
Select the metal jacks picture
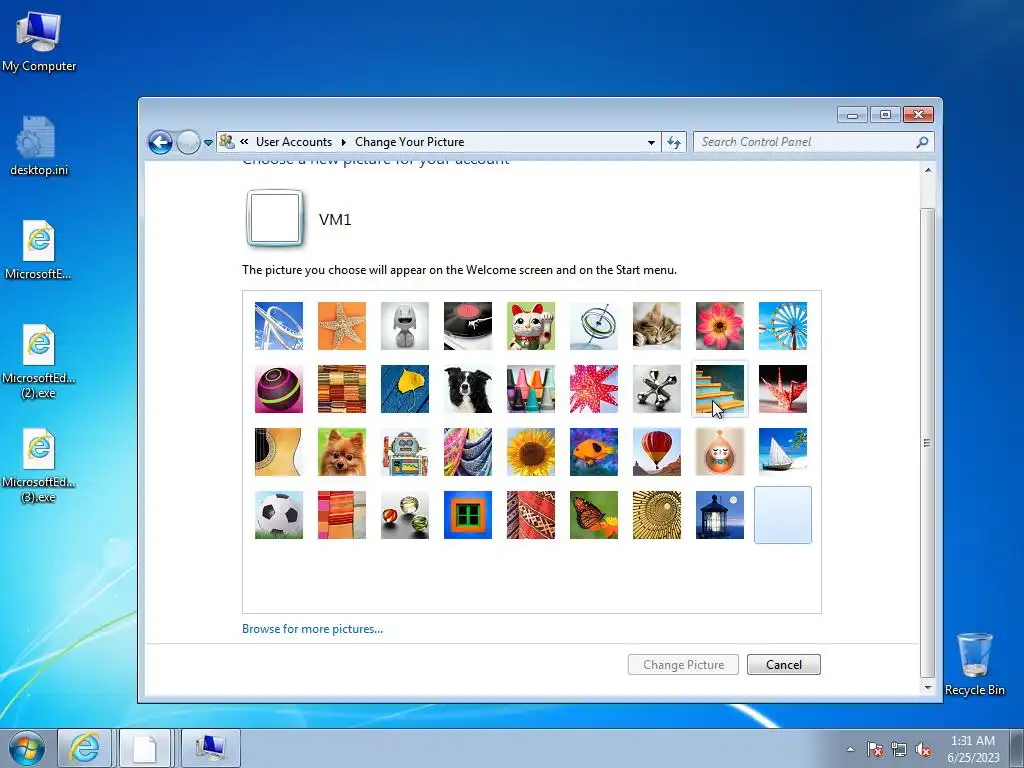657,389
